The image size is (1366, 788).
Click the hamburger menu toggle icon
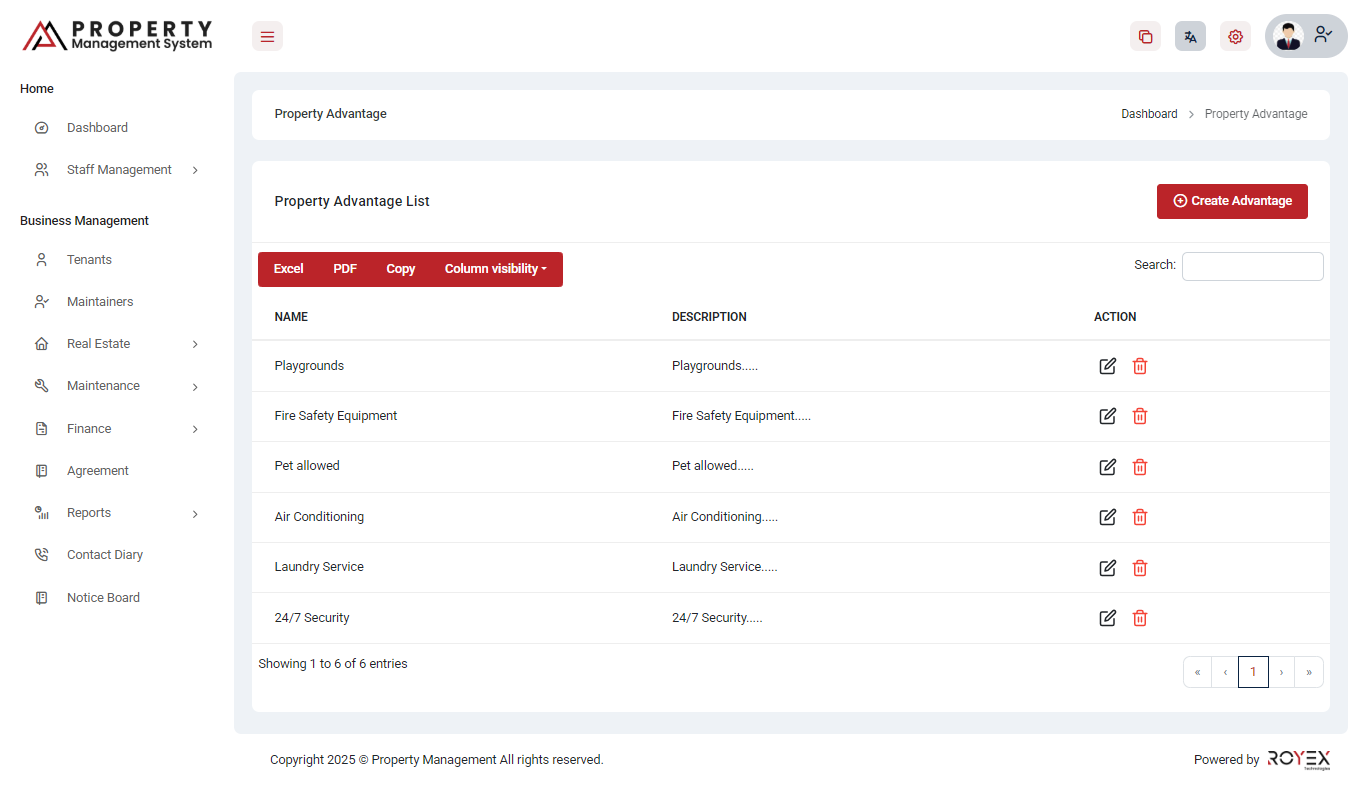click(267, 37)
